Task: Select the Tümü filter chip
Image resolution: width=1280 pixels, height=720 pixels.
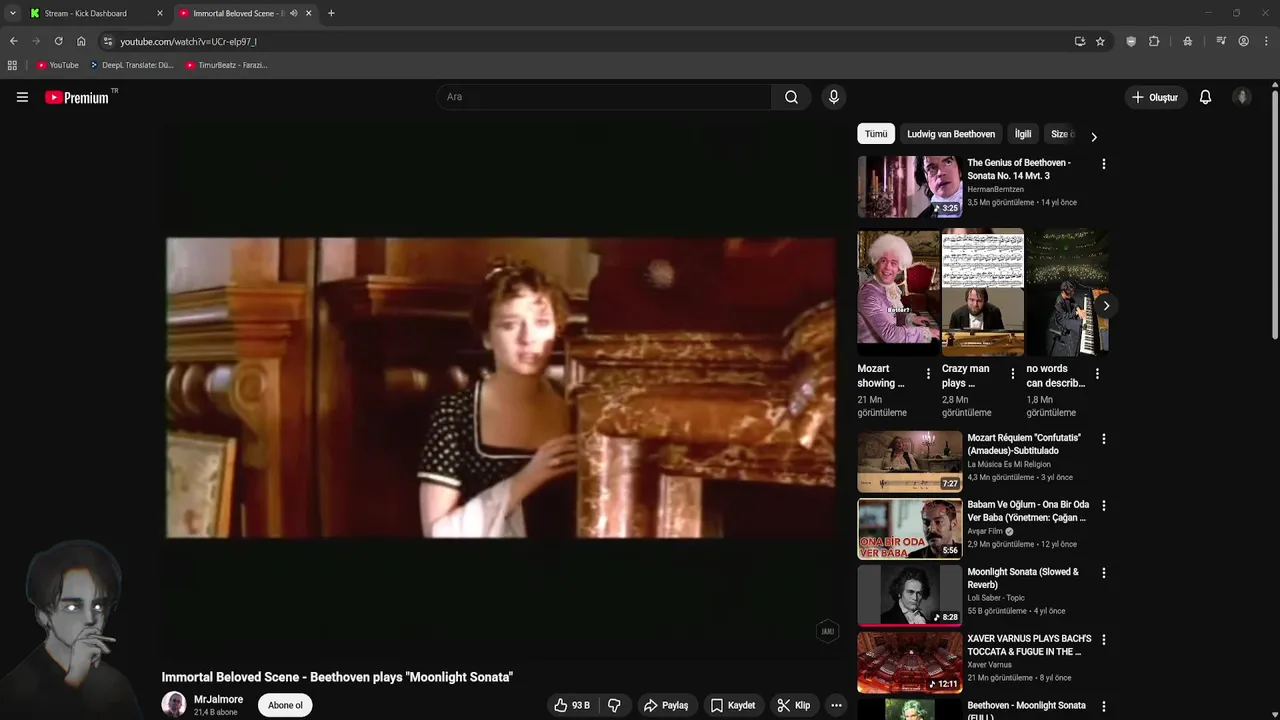Action: [x=876, y=134]
